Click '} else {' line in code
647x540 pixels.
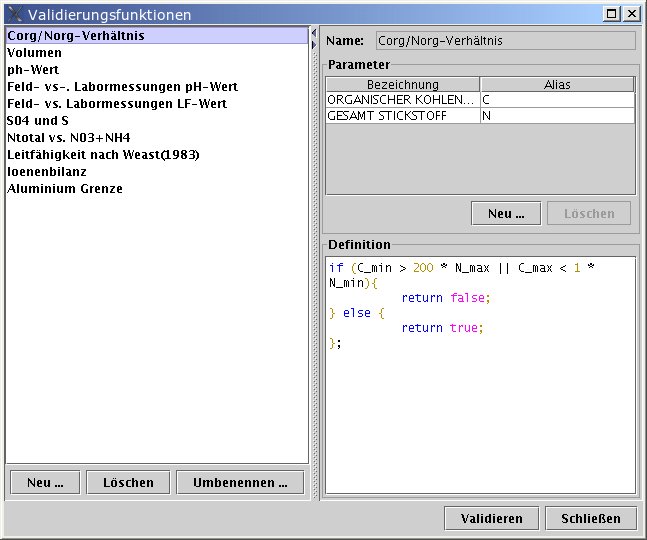(x=357, y=313)
